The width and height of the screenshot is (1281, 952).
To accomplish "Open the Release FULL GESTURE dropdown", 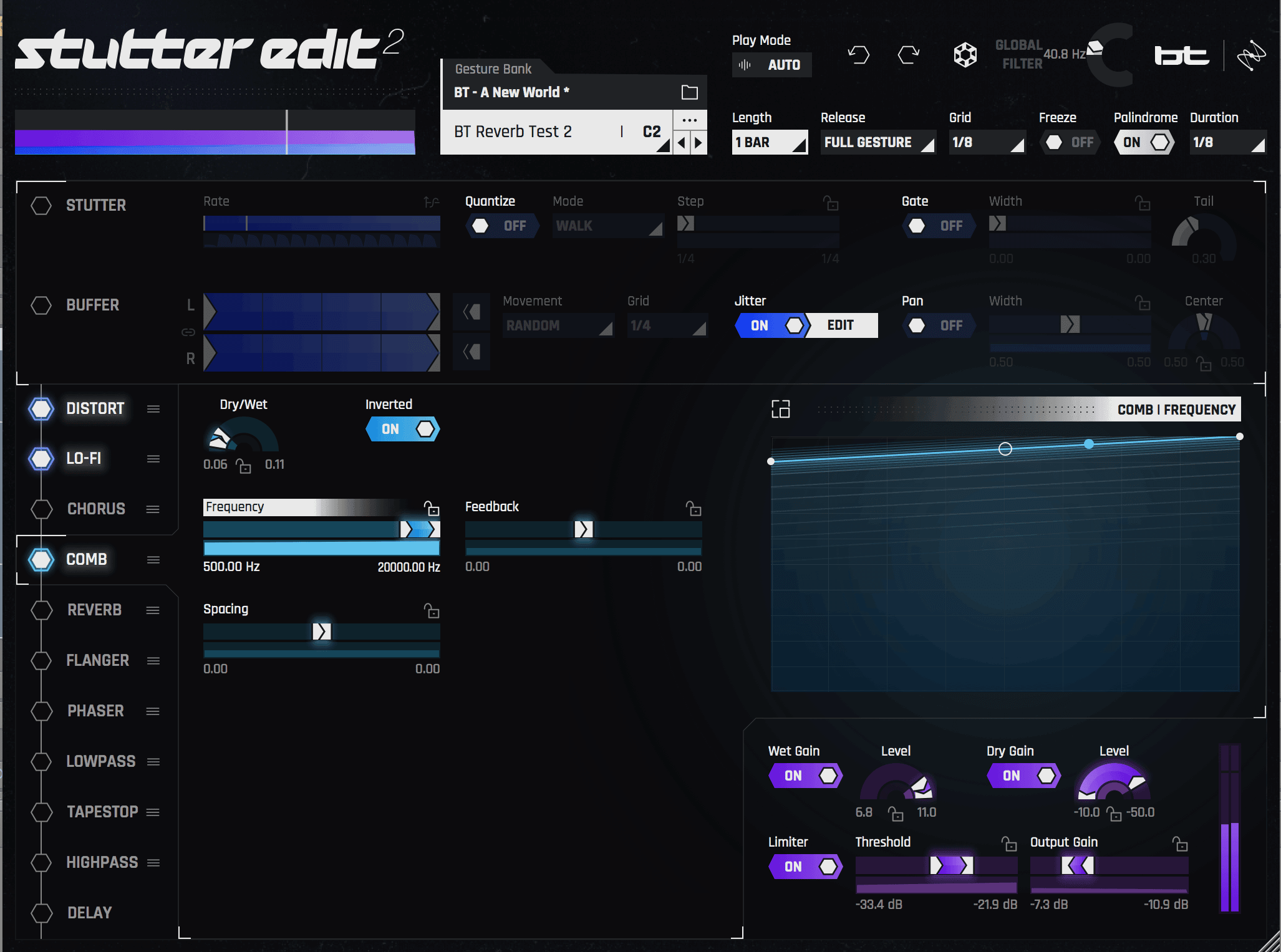I will [x=878, y=143].
